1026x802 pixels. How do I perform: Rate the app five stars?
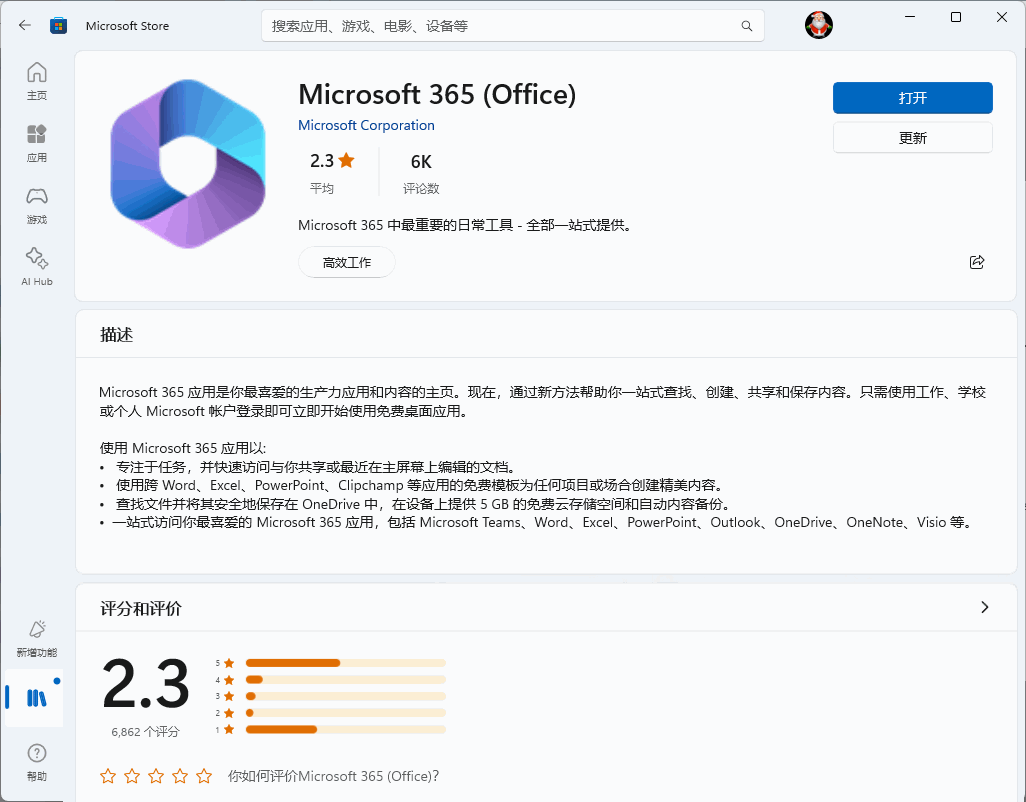click(204, 776)
